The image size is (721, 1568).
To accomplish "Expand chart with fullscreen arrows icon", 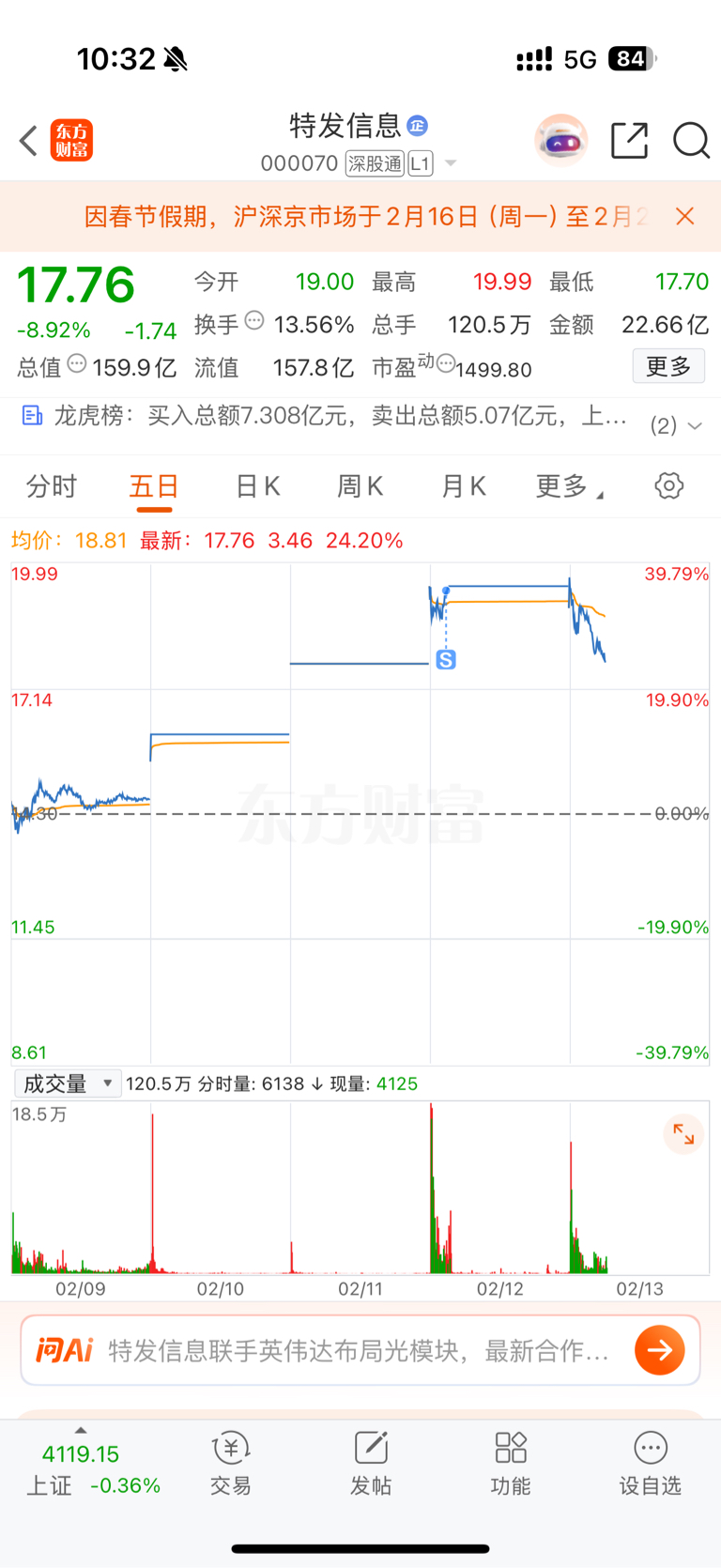I will tap(683, 1135).
